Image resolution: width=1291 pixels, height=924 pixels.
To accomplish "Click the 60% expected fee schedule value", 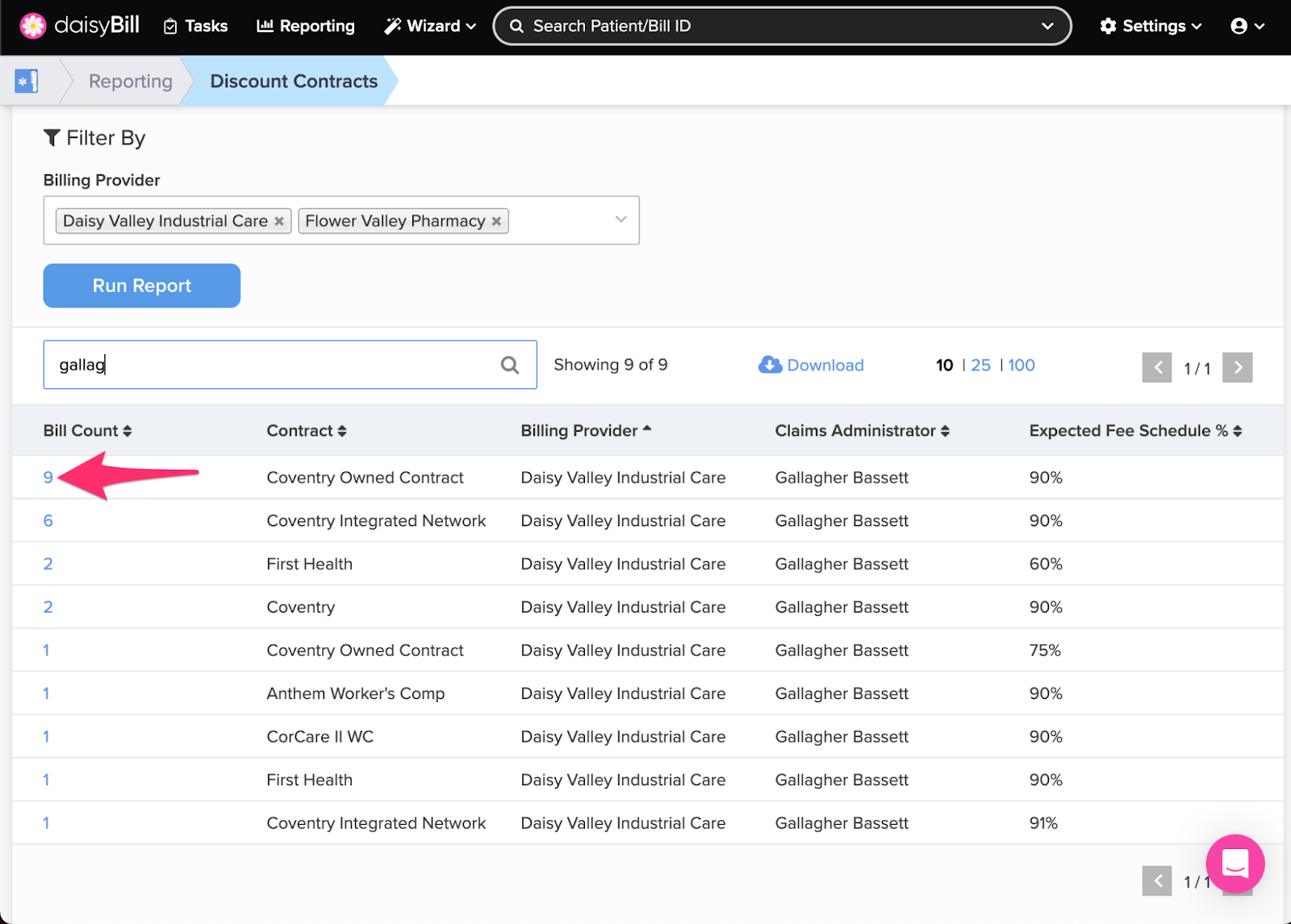I will click(1046, 564).
